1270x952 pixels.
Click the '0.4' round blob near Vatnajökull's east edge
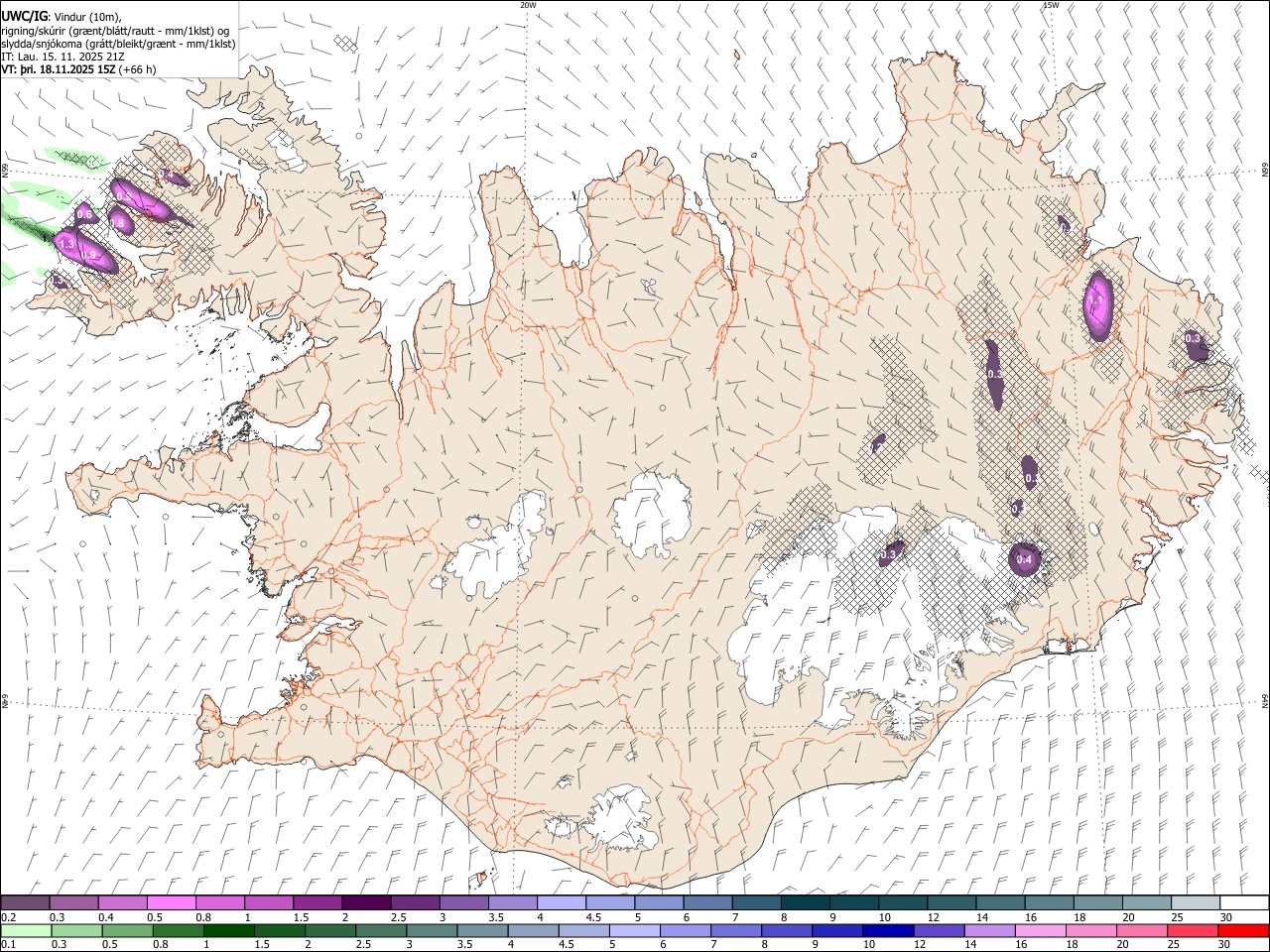(1025, 559)
